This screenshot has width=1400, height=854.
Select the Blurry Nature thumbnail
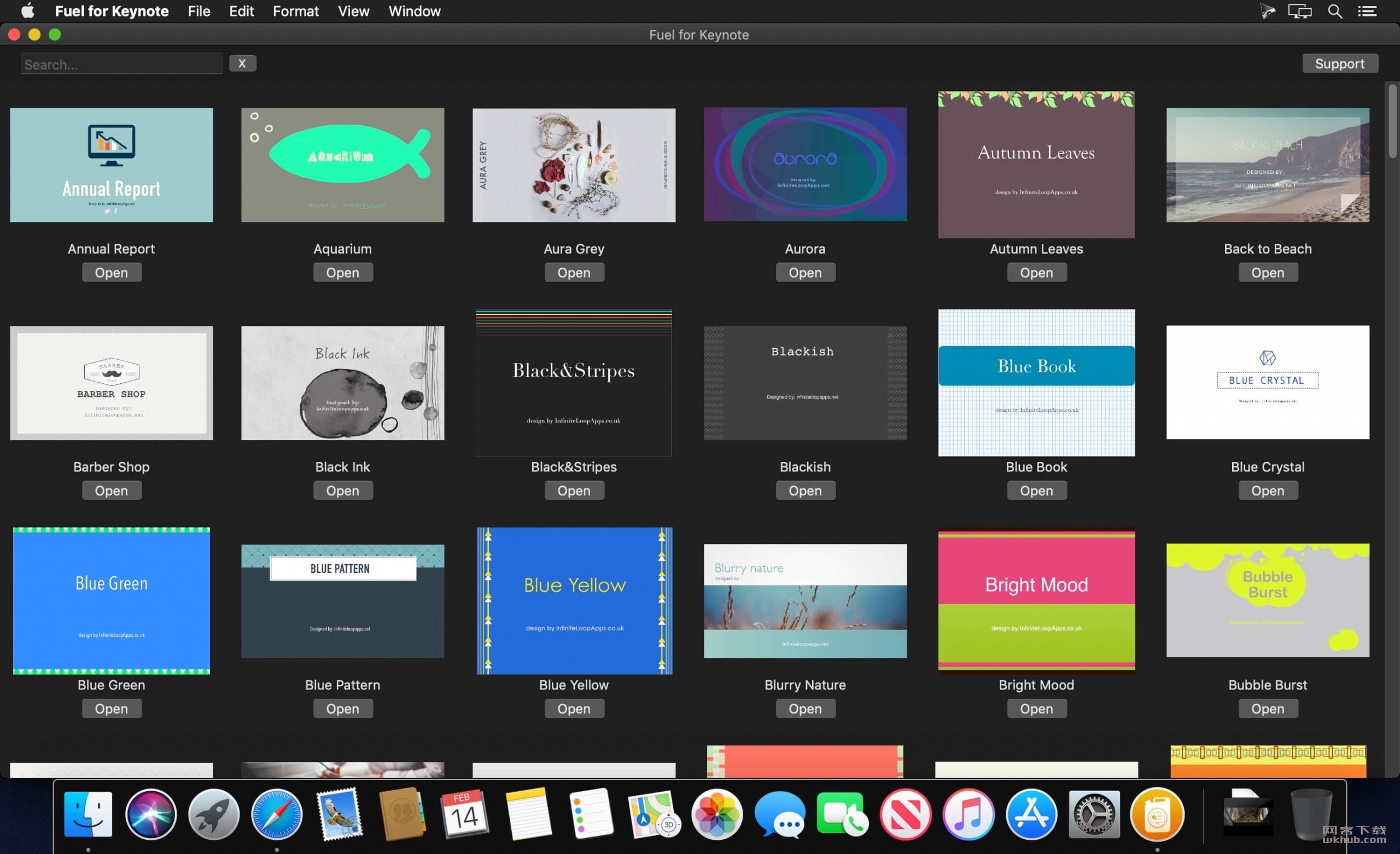click(x=805, y=601)
